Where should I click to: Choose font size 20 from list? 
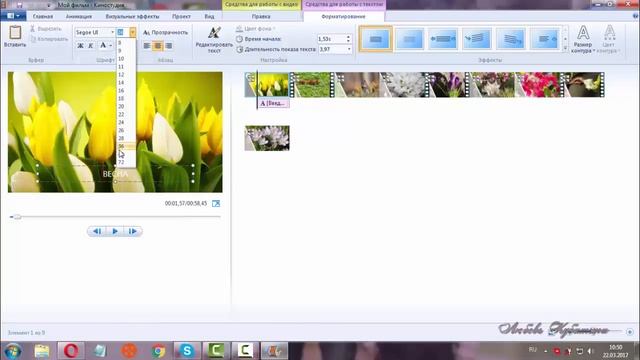(121, 107)
